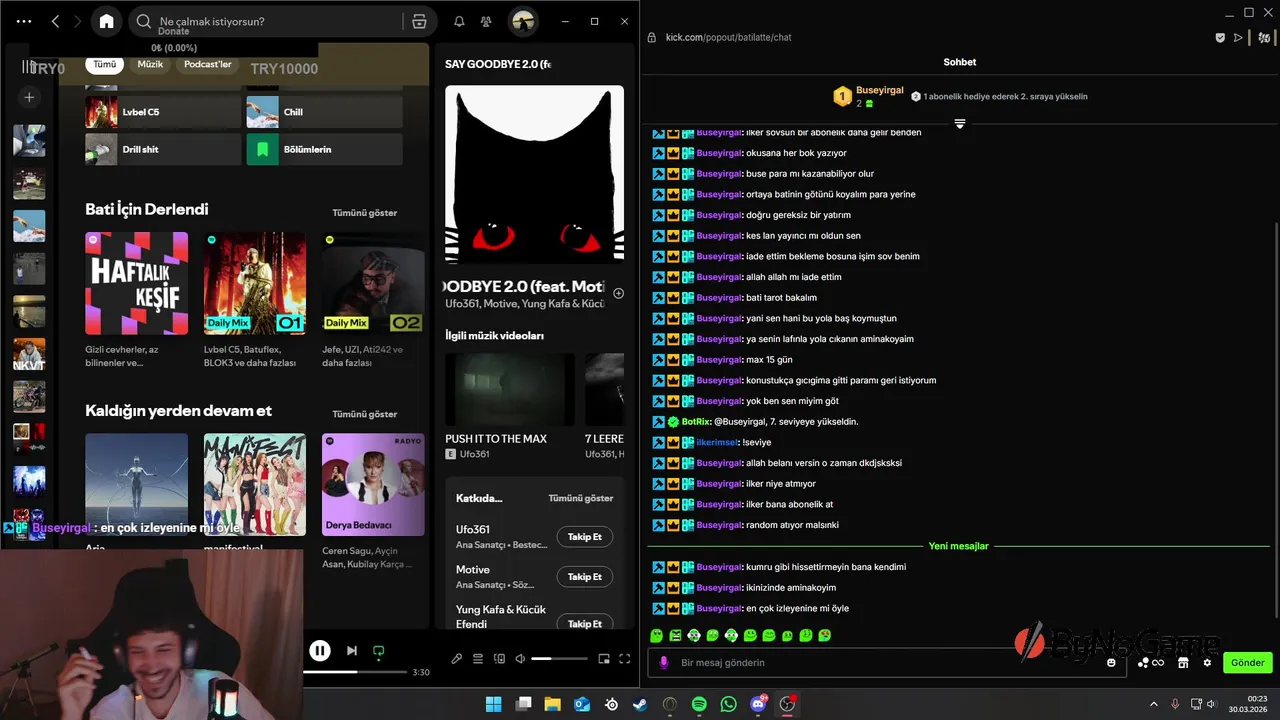The width and height of the screenshot is (1280, 720).
Task: Open Spotify from the taskbar
Action: click(x=699, y=704)
